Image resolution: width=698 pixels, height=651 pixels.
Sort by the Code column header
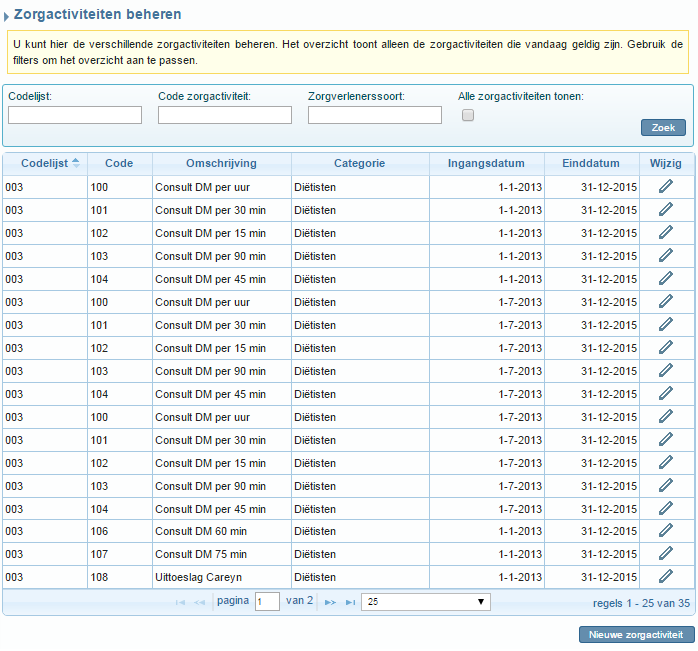pyautogui.click(x=119, y=163)
